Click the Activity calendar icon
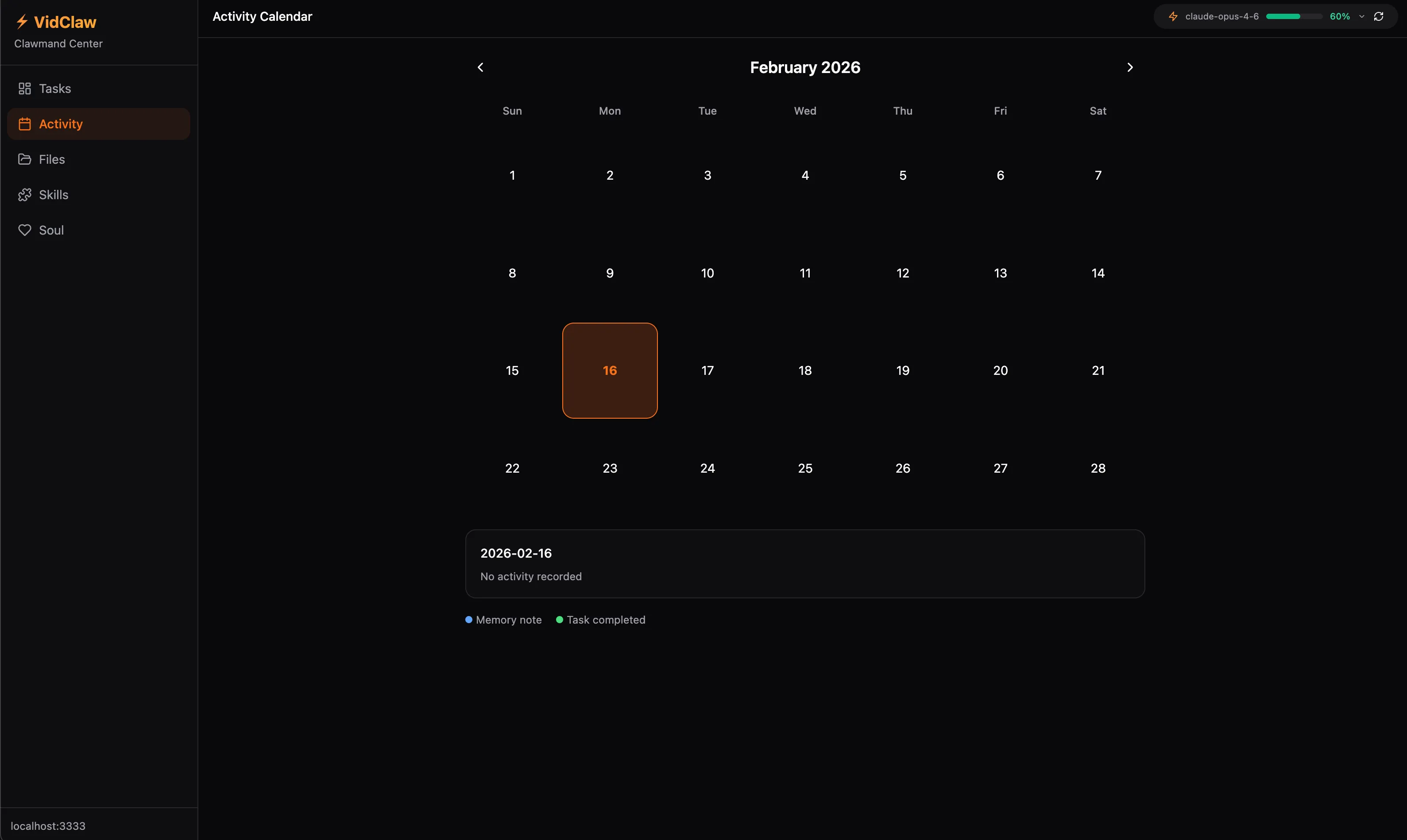 25,123
